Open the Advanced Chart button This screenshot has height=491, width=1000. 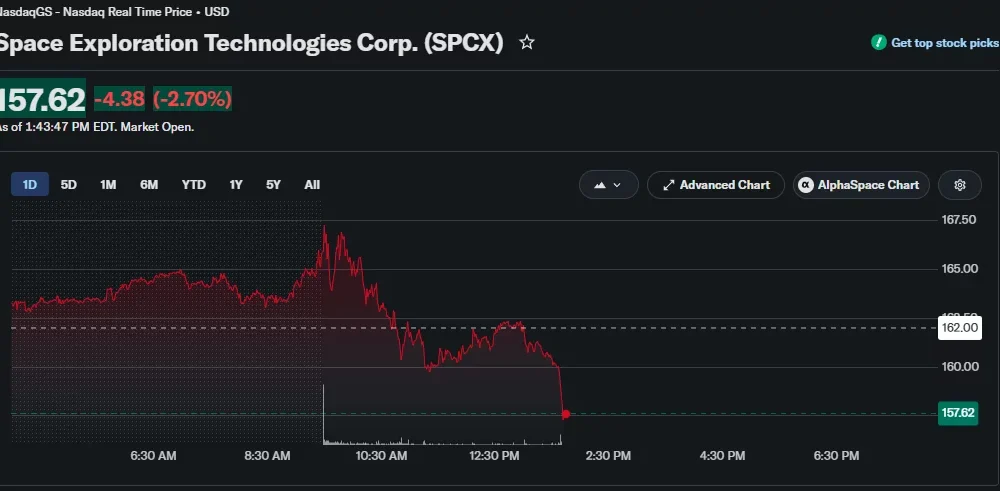coord(716,185)
